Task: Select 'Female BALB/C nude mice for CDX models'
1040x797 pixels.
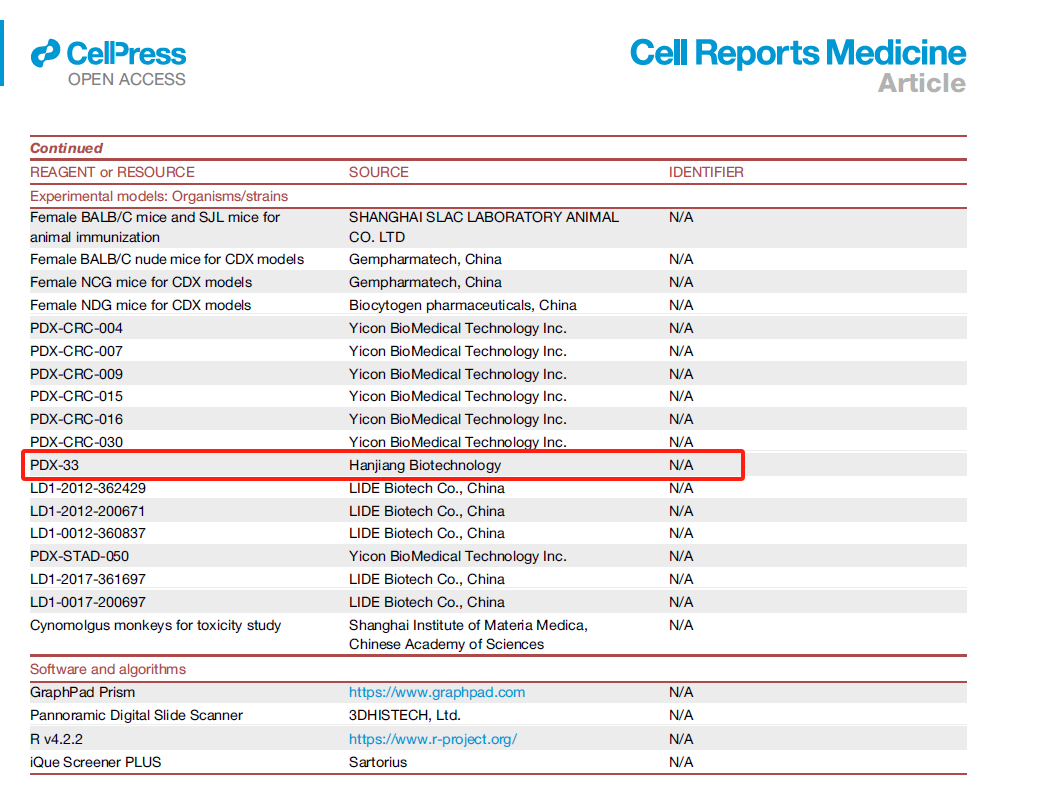Action: tap(166, 259)
